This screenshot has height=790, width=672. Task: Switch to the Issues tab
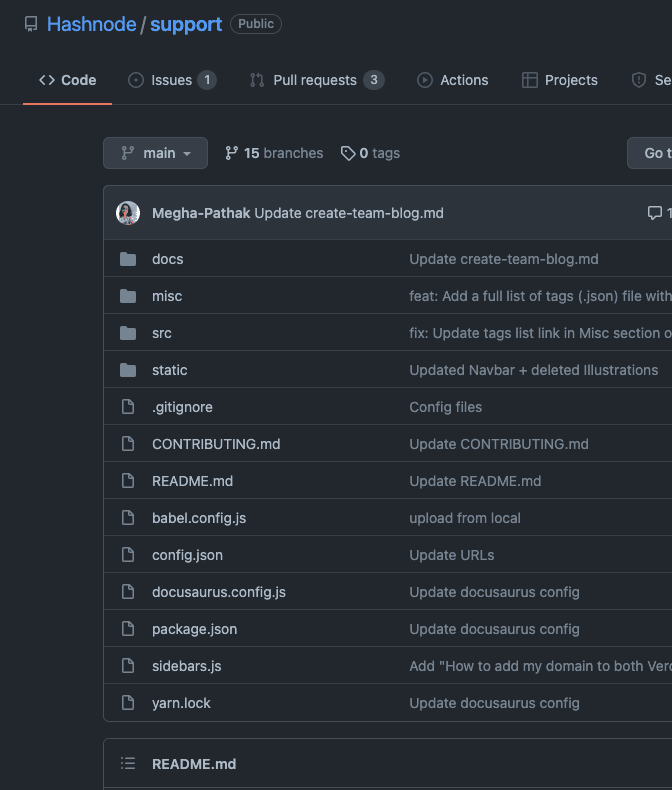coord(172,80)
